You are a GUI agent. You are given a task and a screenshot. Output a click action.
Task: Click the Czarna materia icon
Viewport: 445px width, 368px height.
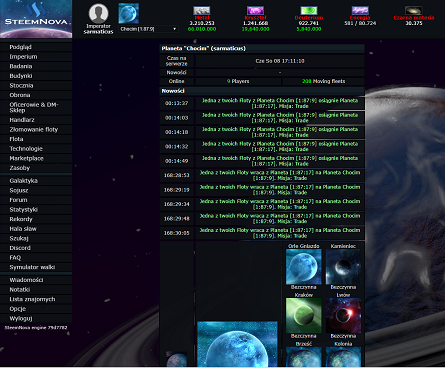pyautogui.click(x=414, y=11)
